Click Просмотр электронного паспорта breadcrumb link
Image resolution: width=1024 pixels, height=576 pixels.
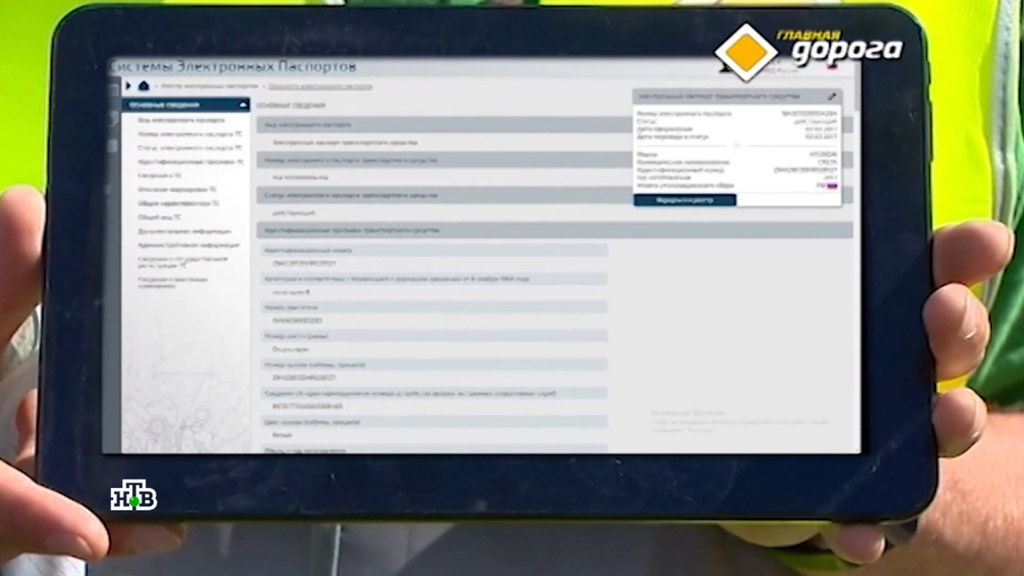click(x=319, y=87)
